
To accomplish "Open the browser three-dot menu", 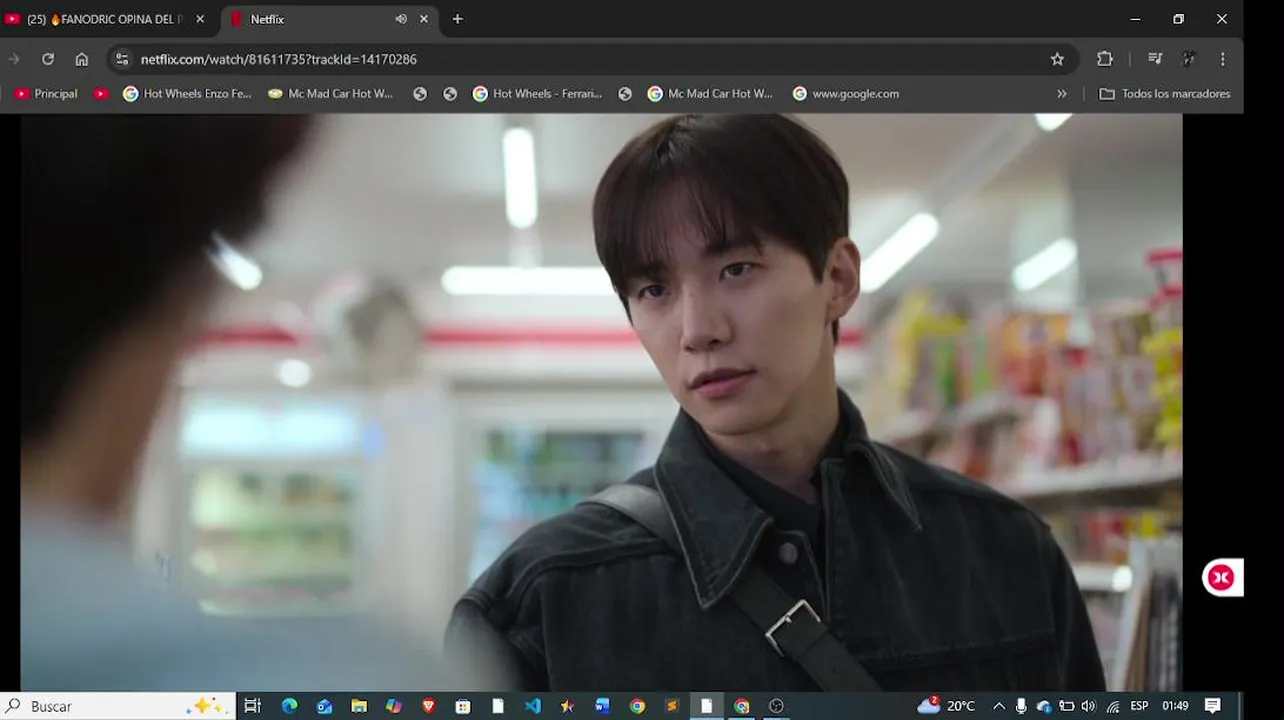I will pos(1223,59).
